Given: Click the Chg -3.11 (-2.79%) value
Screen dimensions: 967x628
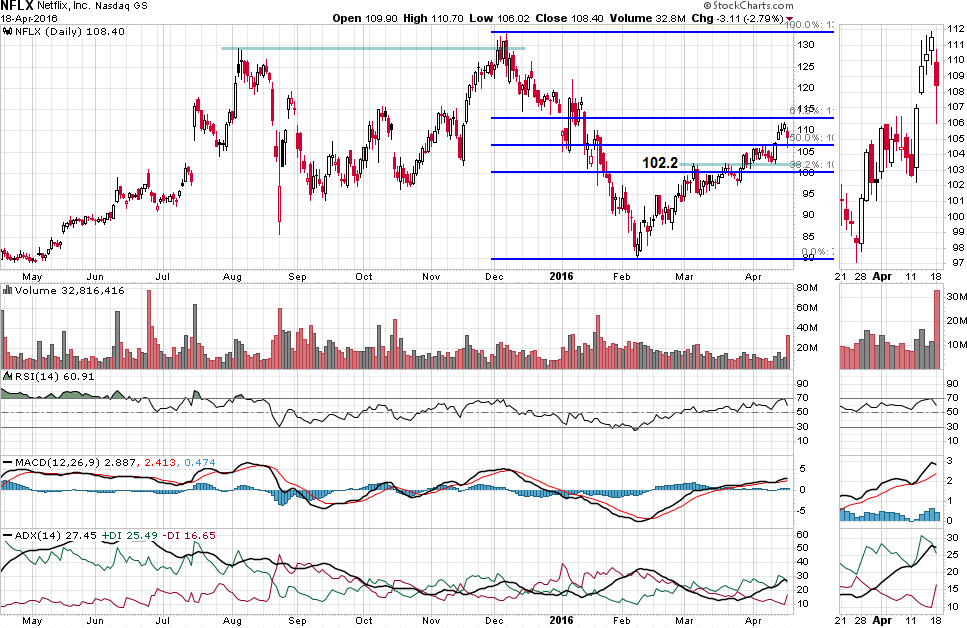Looking at the screenshot, I should pyautogui.click(x=738, y=19).
